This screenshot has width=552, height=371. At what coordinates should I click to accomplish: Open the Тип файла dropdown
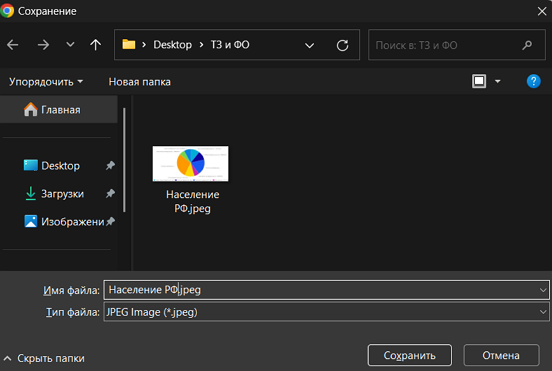tap(543, 312)
